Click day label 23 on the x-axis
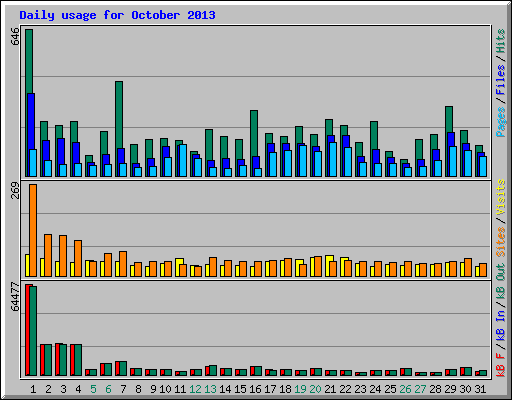The height and width of the screenshot is (400, 512). pos(360,389)
